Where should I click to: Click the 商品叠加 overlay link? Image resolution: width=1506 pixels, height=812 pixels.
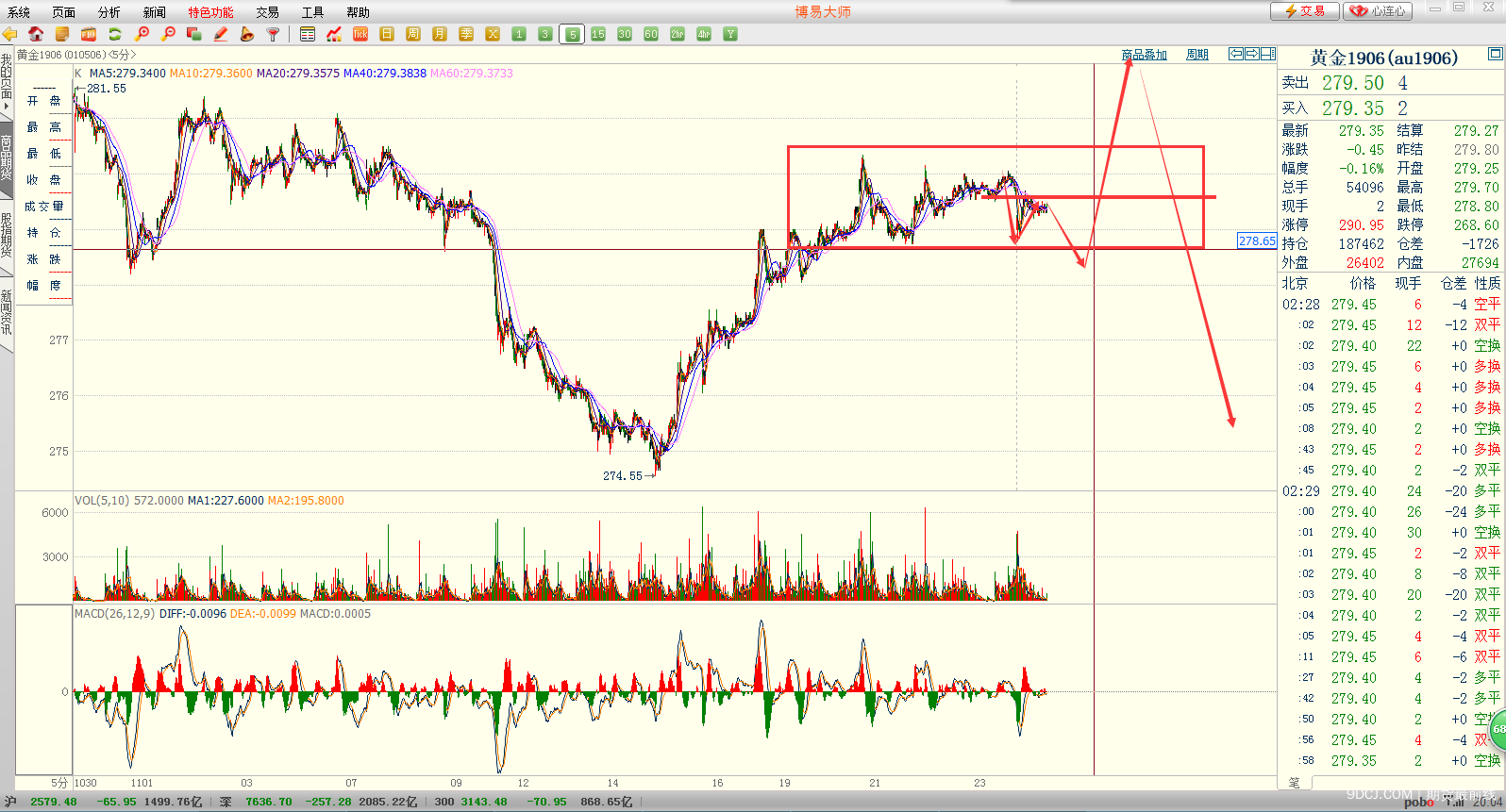(x=1145, y=55)
